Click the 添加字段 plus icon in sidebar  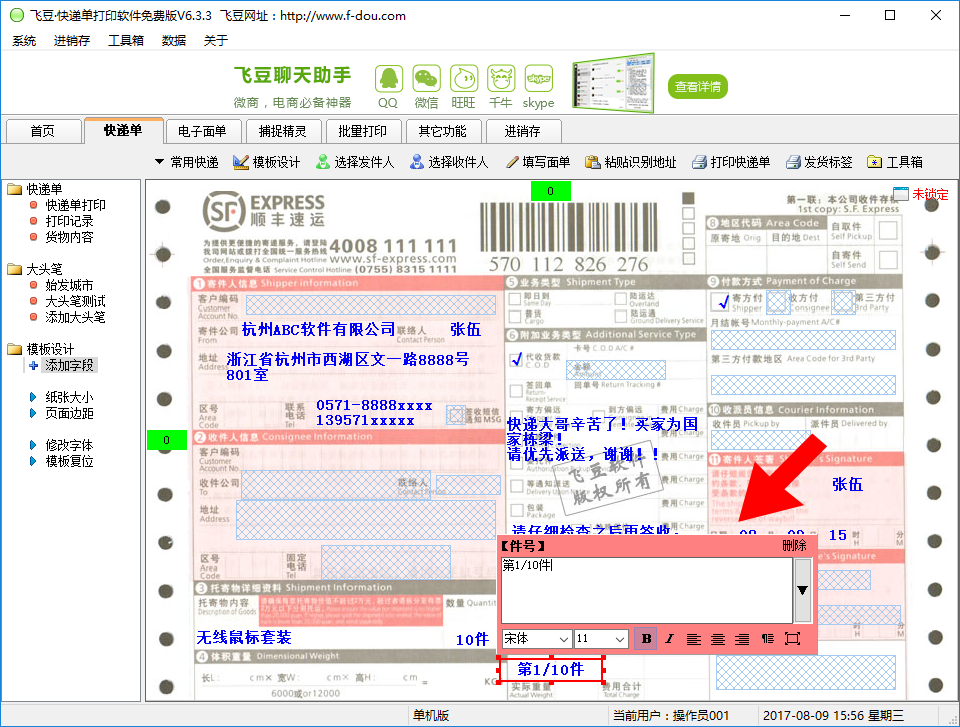click(x=33, y=365)
